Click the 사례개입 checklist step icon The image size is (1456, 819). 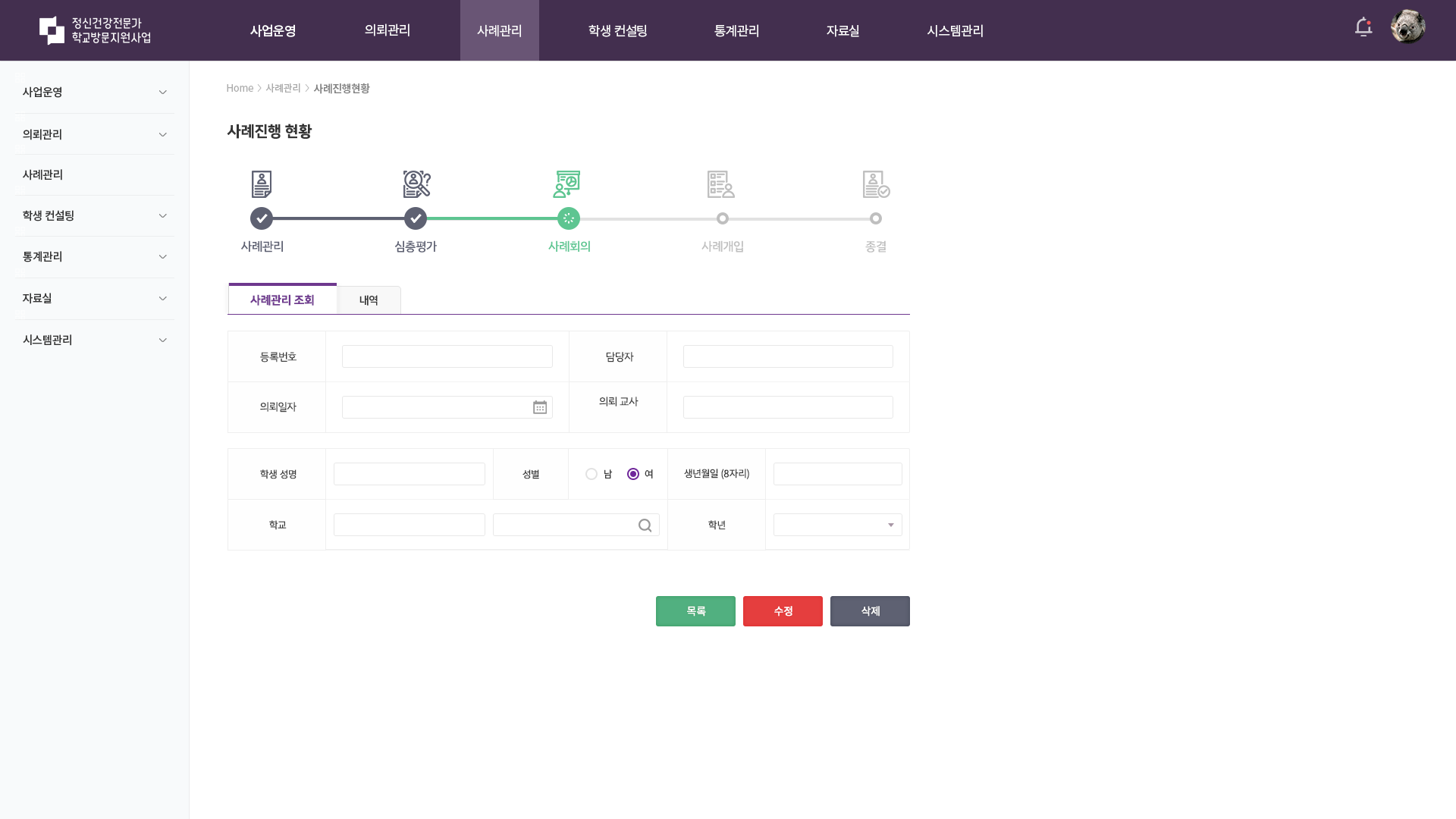click(720, 184)
